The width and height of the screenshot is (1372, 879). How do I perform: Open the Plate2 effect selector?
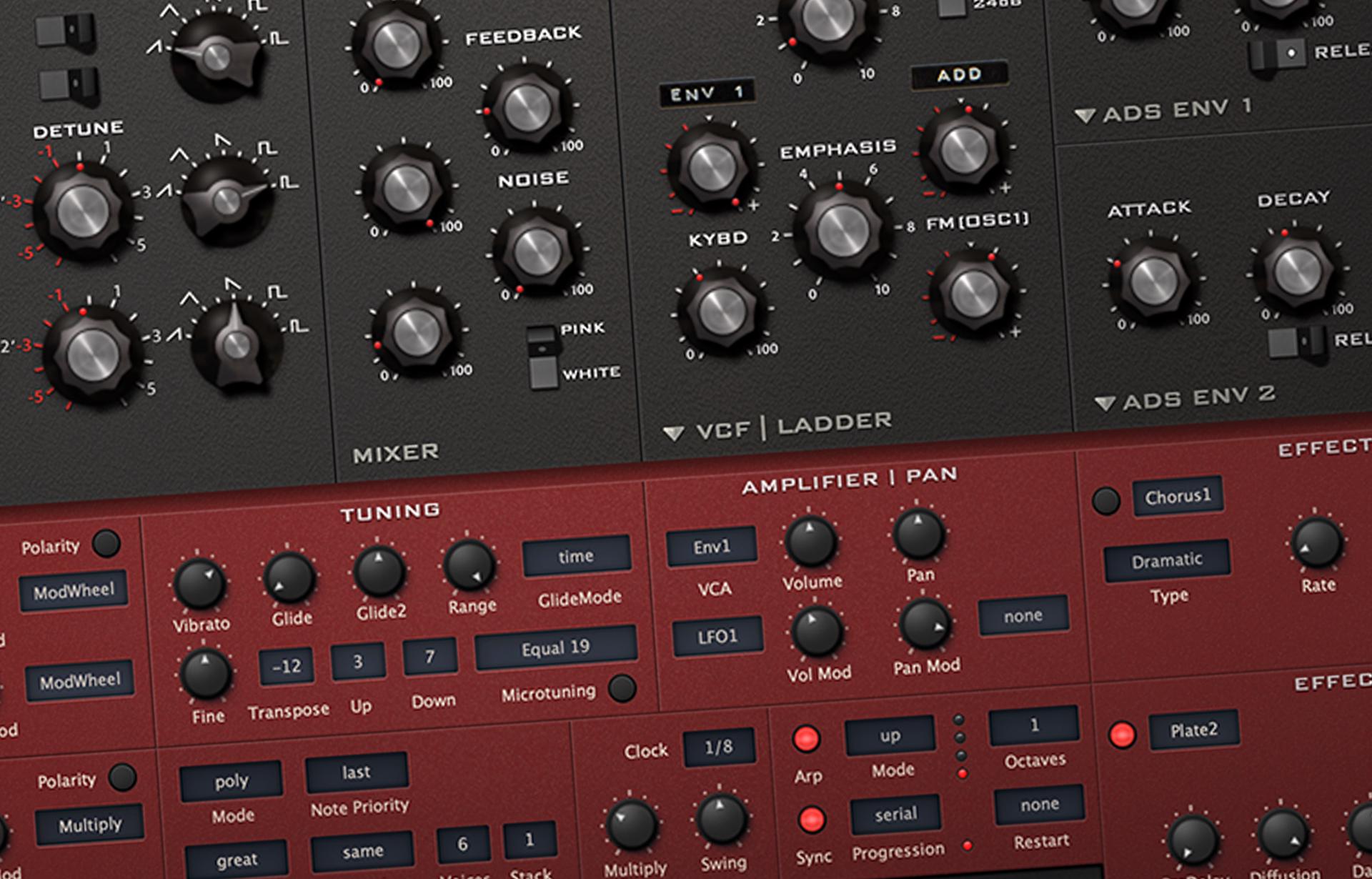pos(1193,730)
